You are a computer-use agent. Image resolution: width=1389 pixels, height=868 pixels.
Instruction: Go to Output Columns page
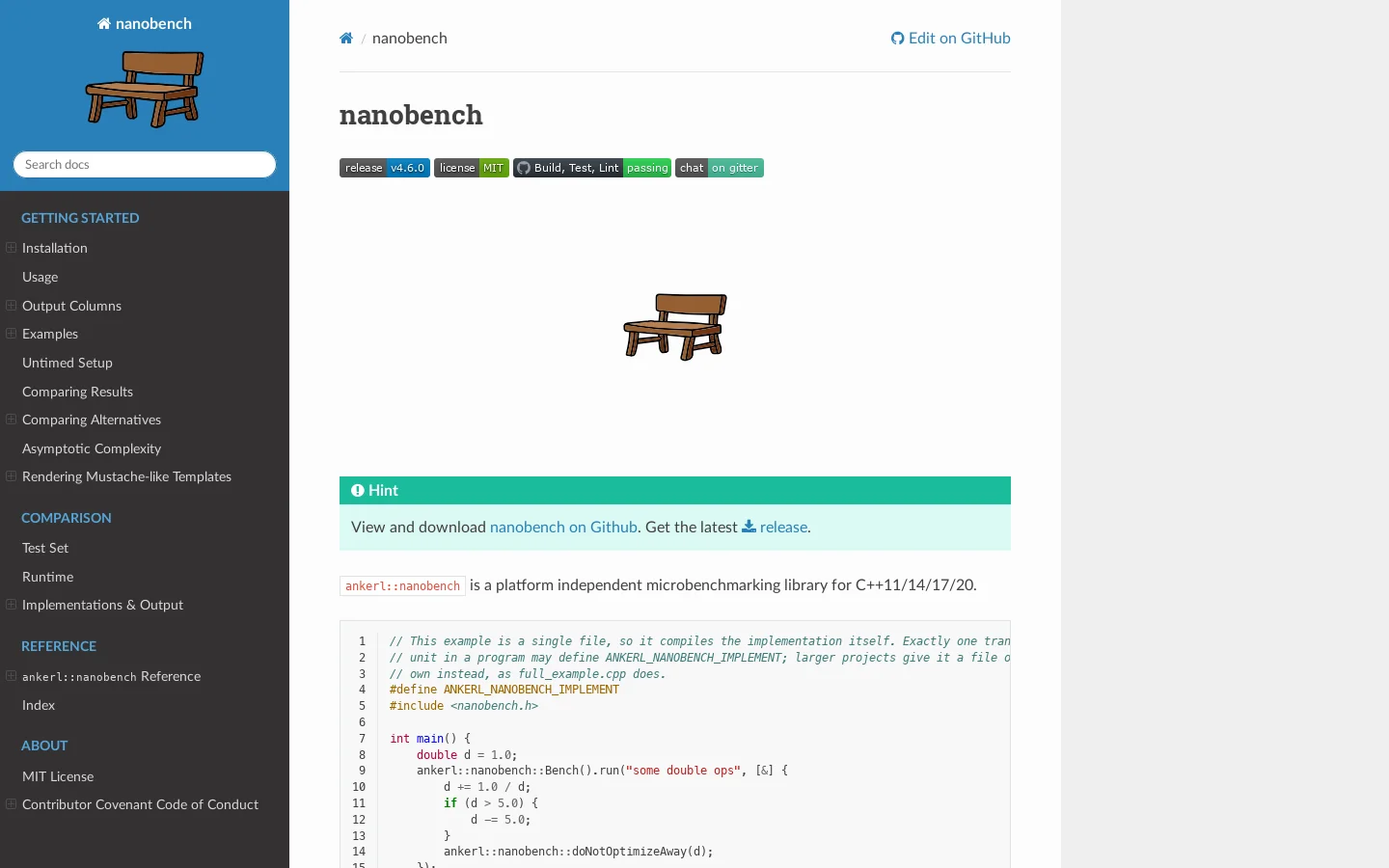tap(71, 306)
